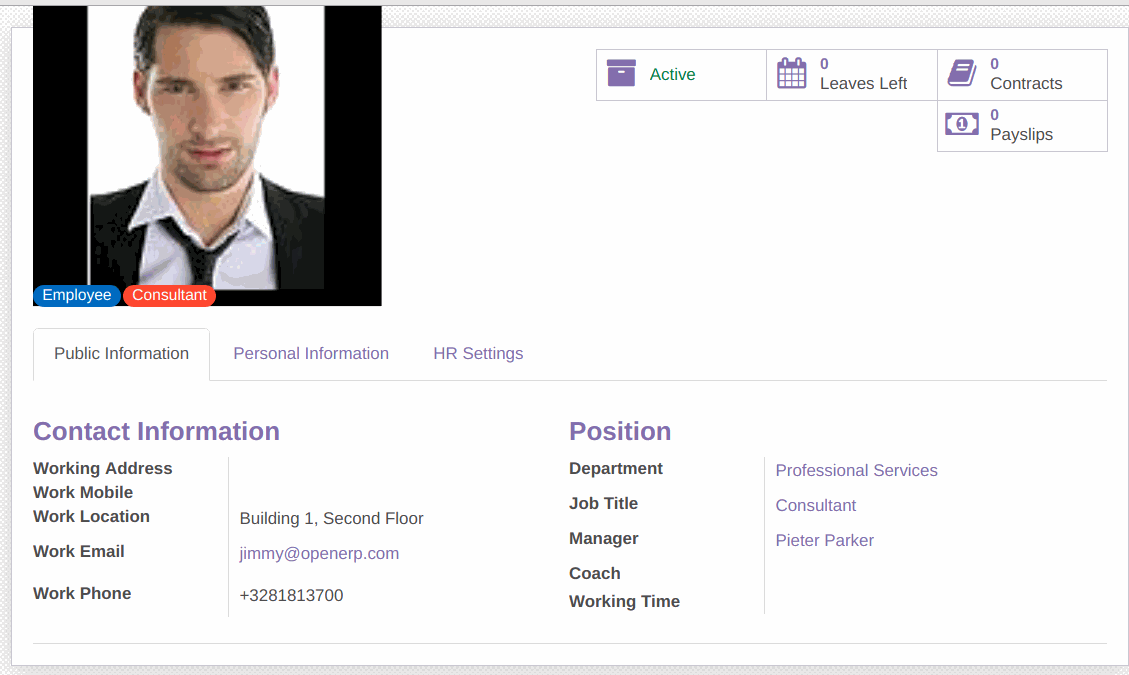This screenshot has height=675, width=1129.
Task: Open the Professional Services department link
Action: [856, 471]
